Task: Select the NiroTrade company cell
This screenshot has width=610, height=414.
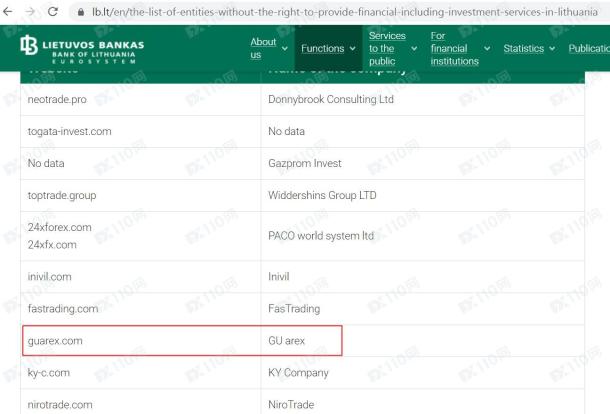Action: coord(422,402)
